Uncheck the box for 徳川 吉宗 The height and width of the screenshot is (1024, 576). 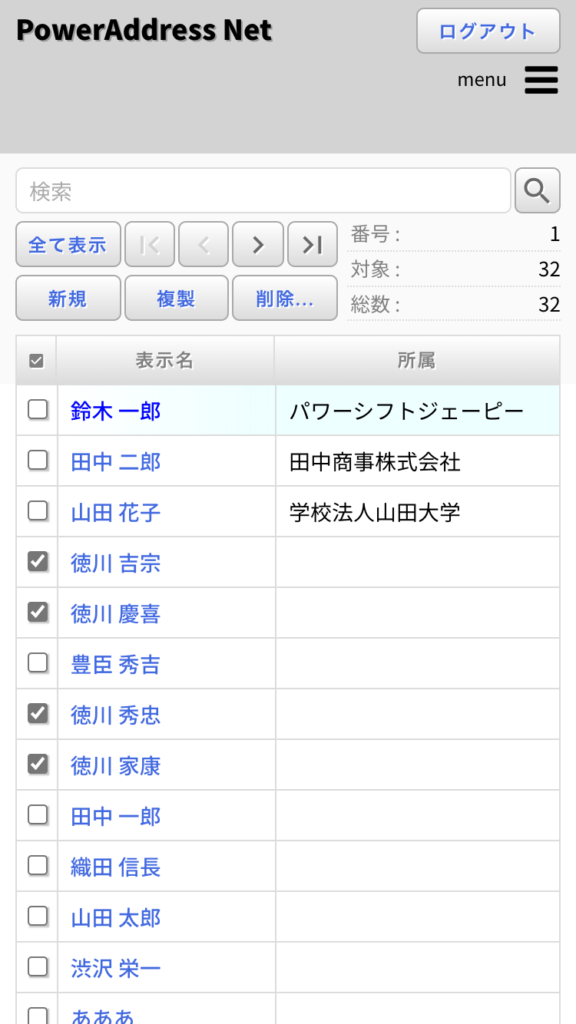pyautogui.click(x=38, y=561)
